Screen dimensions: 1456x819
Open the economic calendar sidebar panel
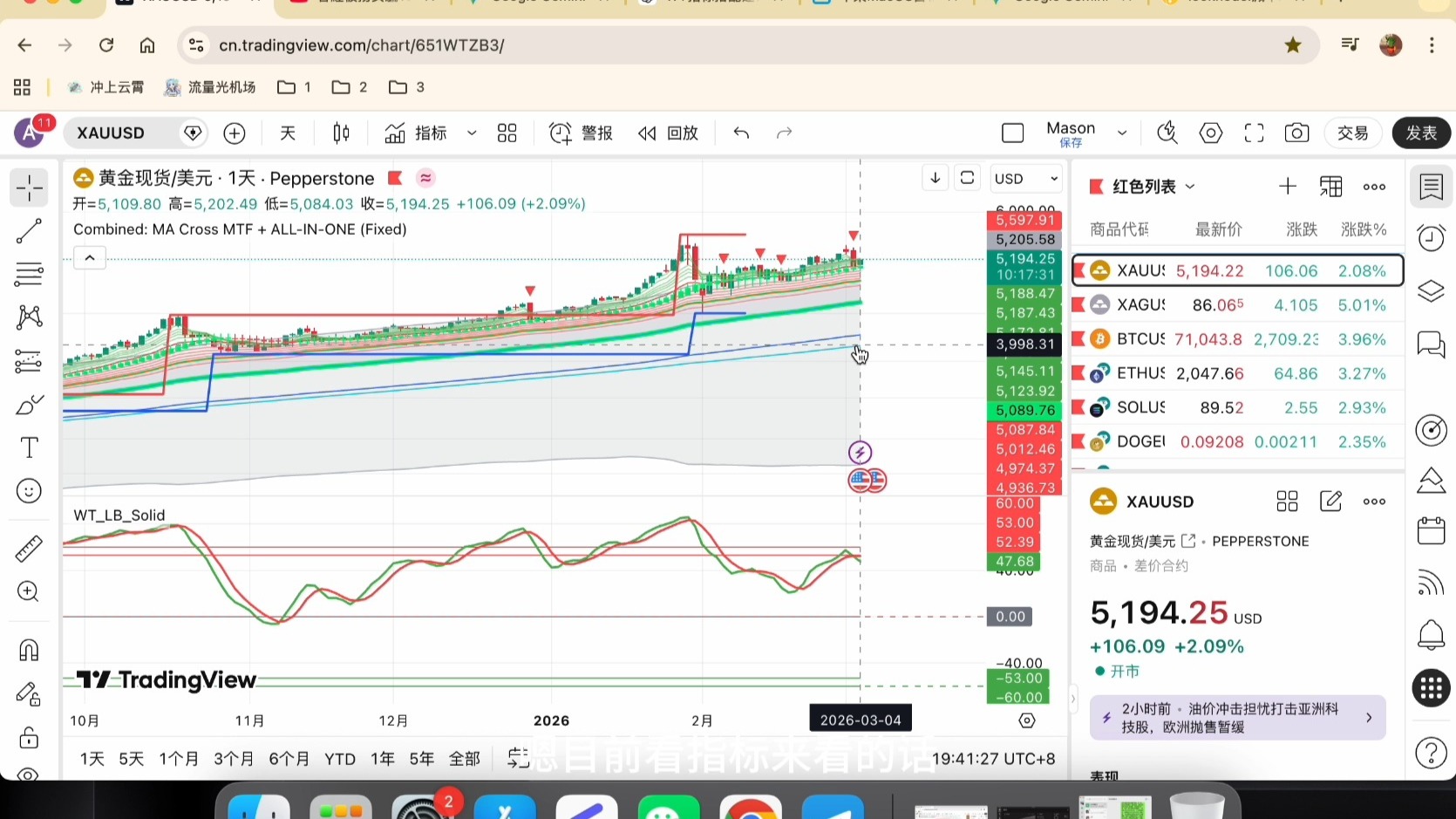coord(1431,529)
